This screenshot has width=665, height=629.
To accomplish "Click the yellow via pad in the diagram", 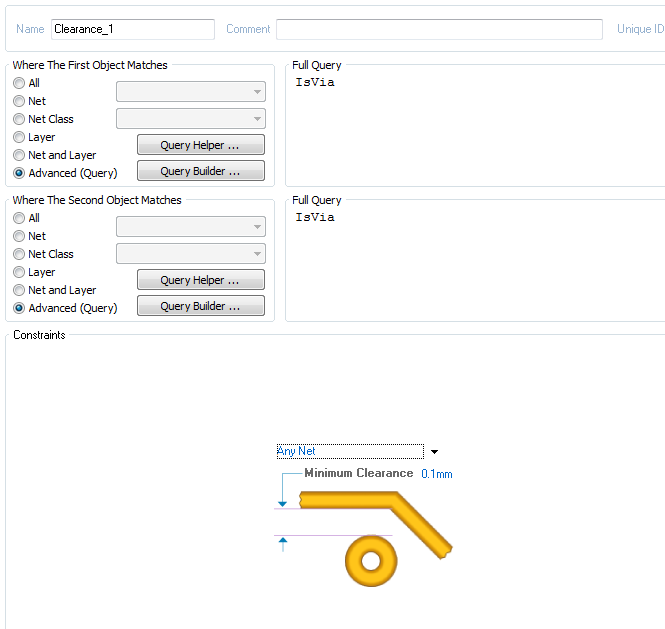I will (x=371, y=561).
